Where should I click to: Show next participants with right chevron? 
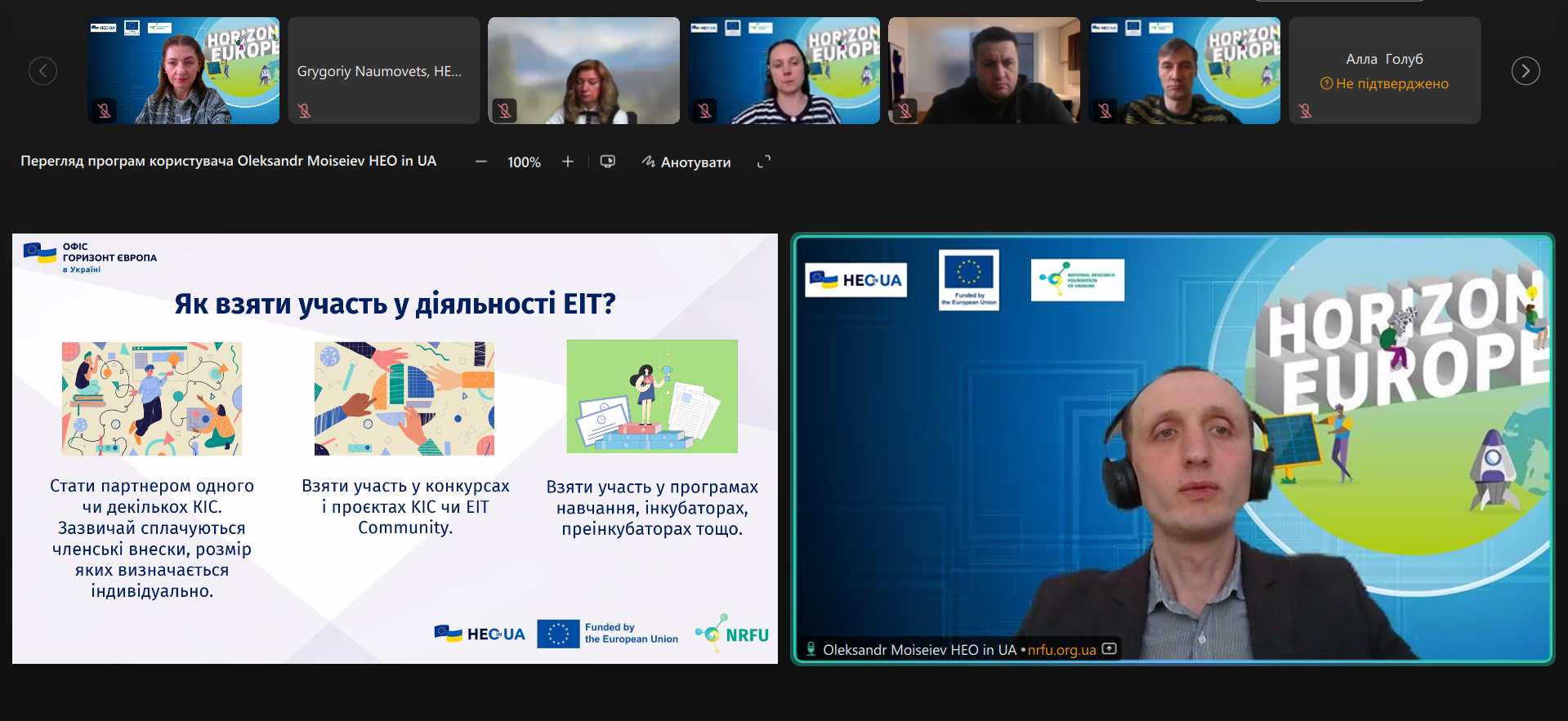[x=1526, y=71]
